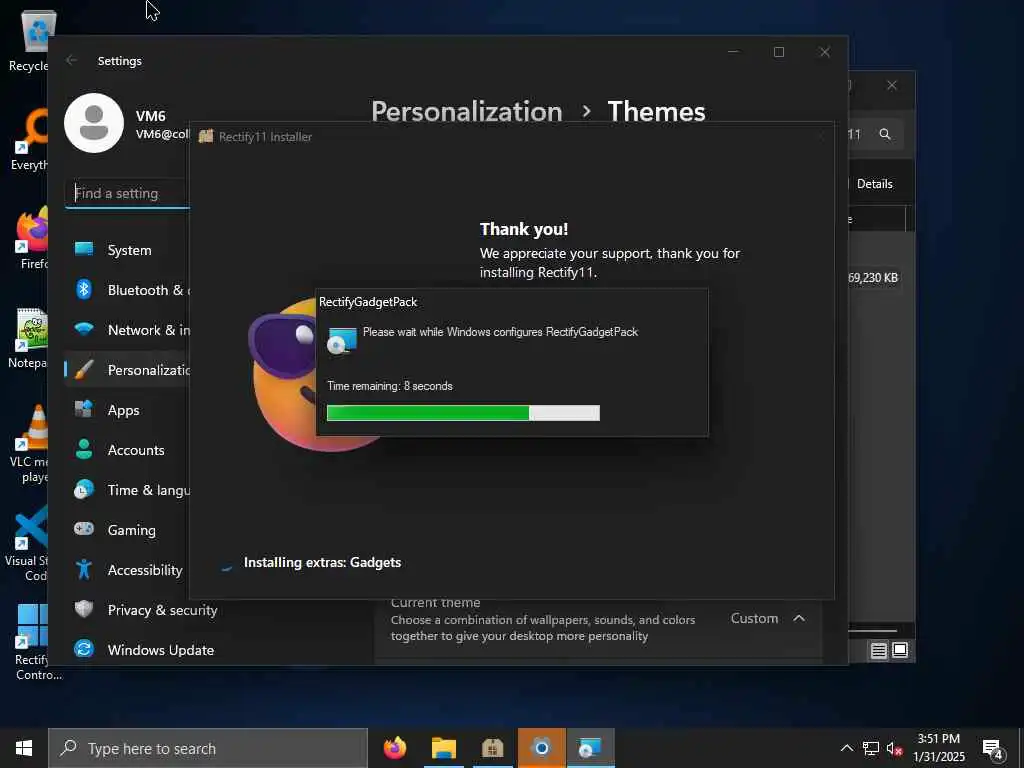The width and height of the screenshot is (1024, 768).
Task: Click the muted volume tray icon
Action: coord(895,748)
